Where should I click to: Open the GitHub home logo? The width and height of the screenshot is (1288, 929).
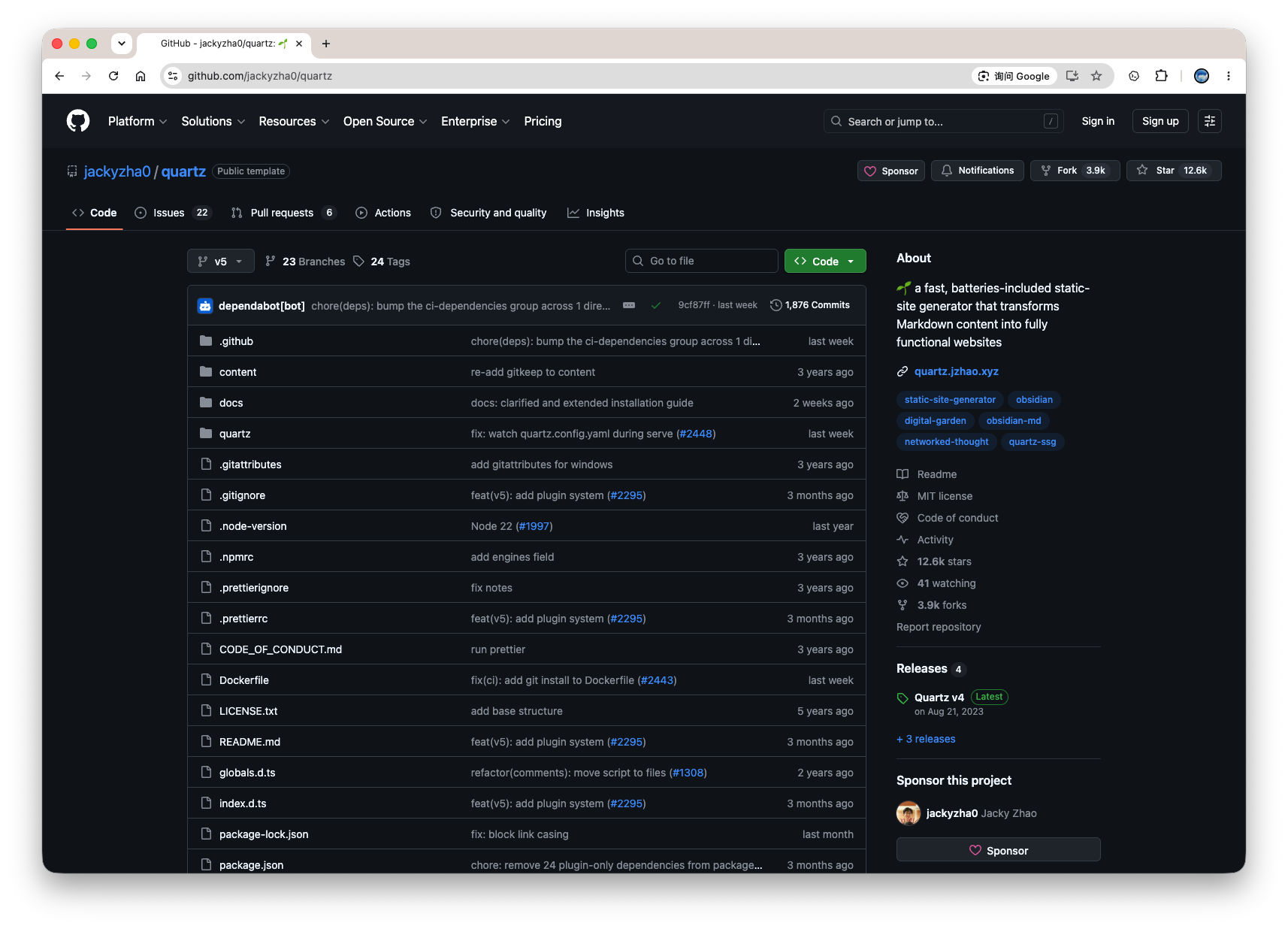click(78, 121)
